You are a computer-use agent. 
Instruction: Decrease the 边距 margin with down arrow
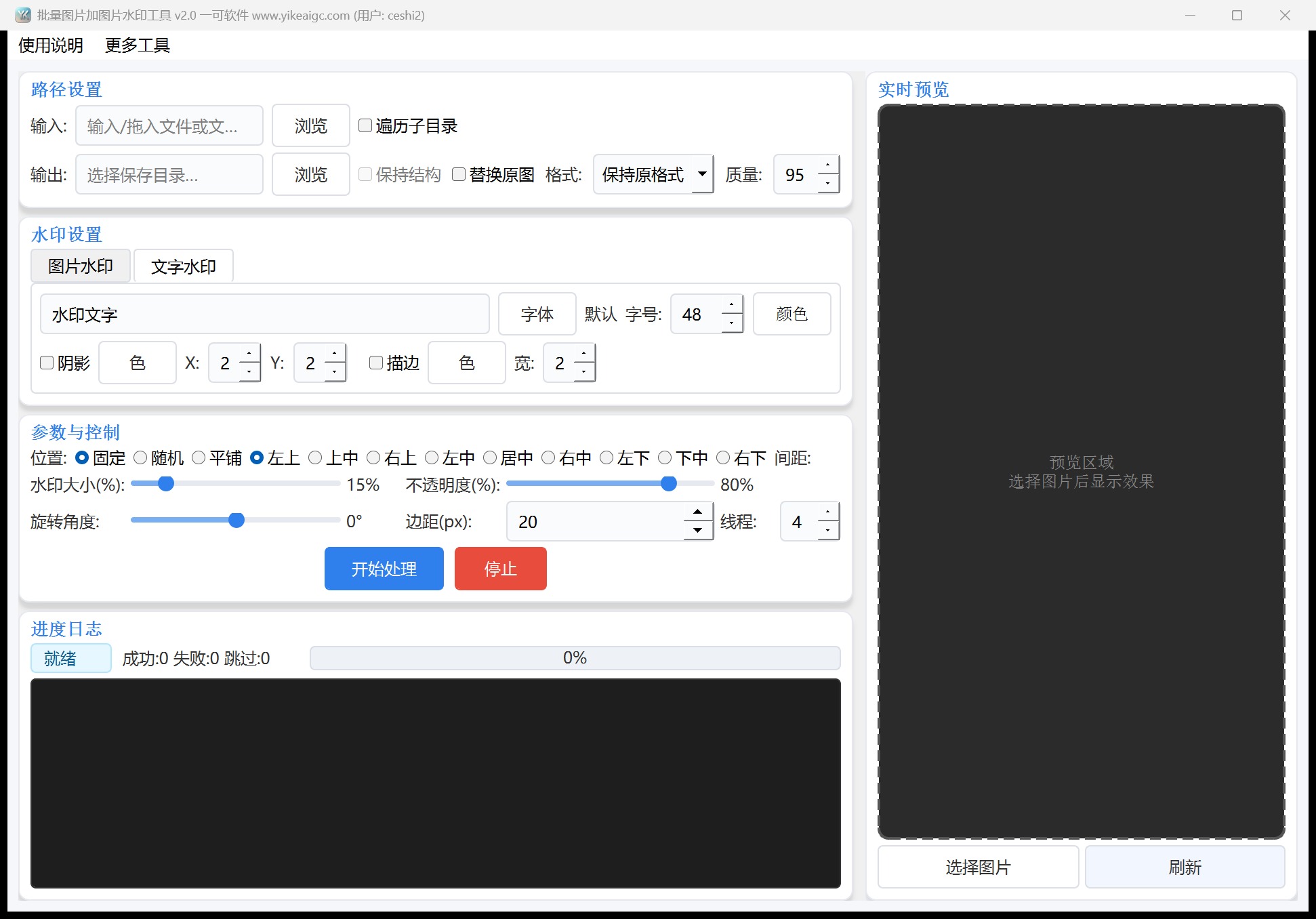pyautogui.click(x=698, y=531)
